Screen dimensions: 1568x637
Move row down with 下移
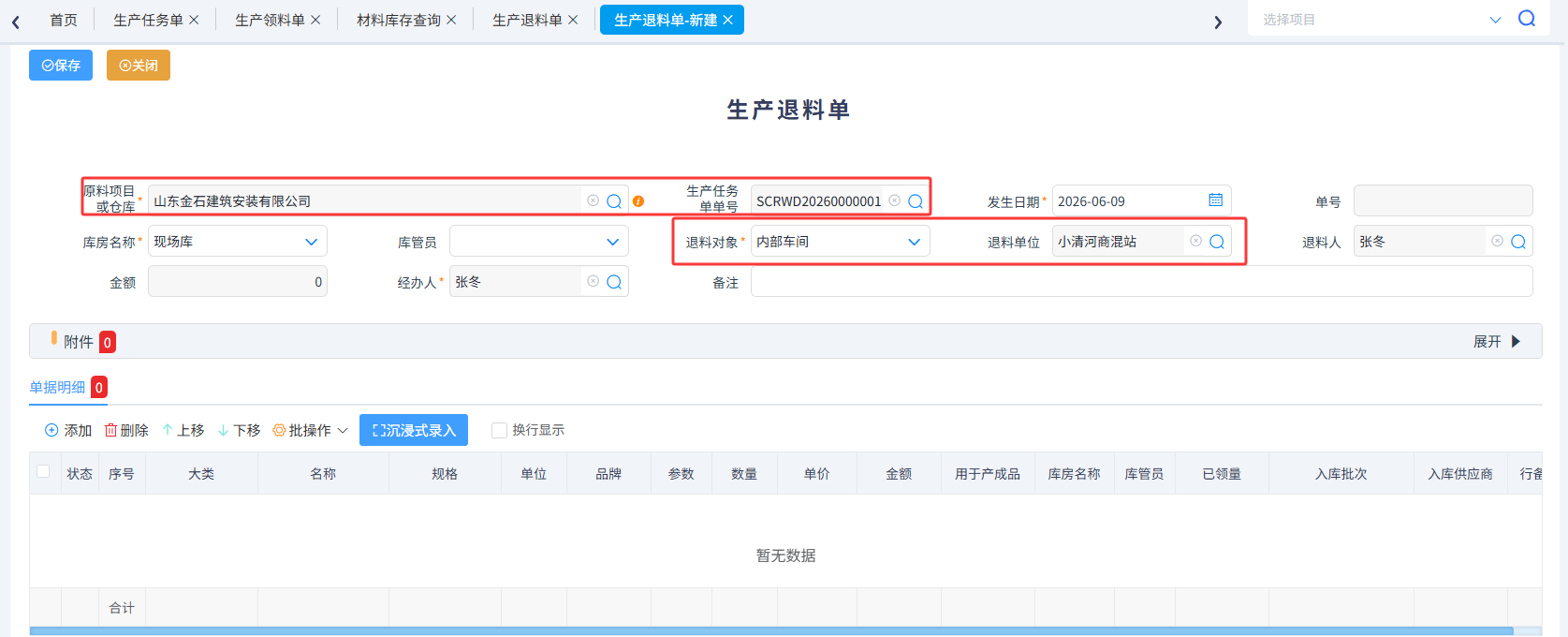tap(239, 430)
